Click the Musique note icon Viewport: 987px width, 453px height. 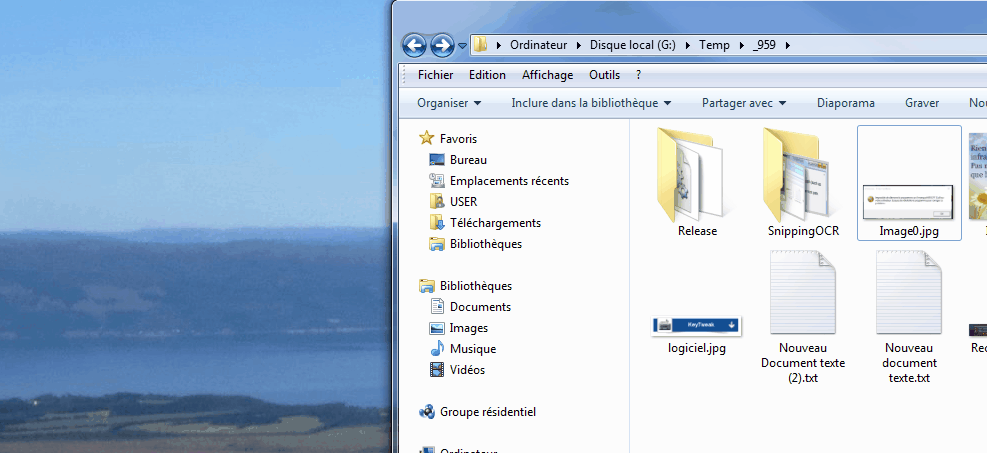click(x=437, y=349)
